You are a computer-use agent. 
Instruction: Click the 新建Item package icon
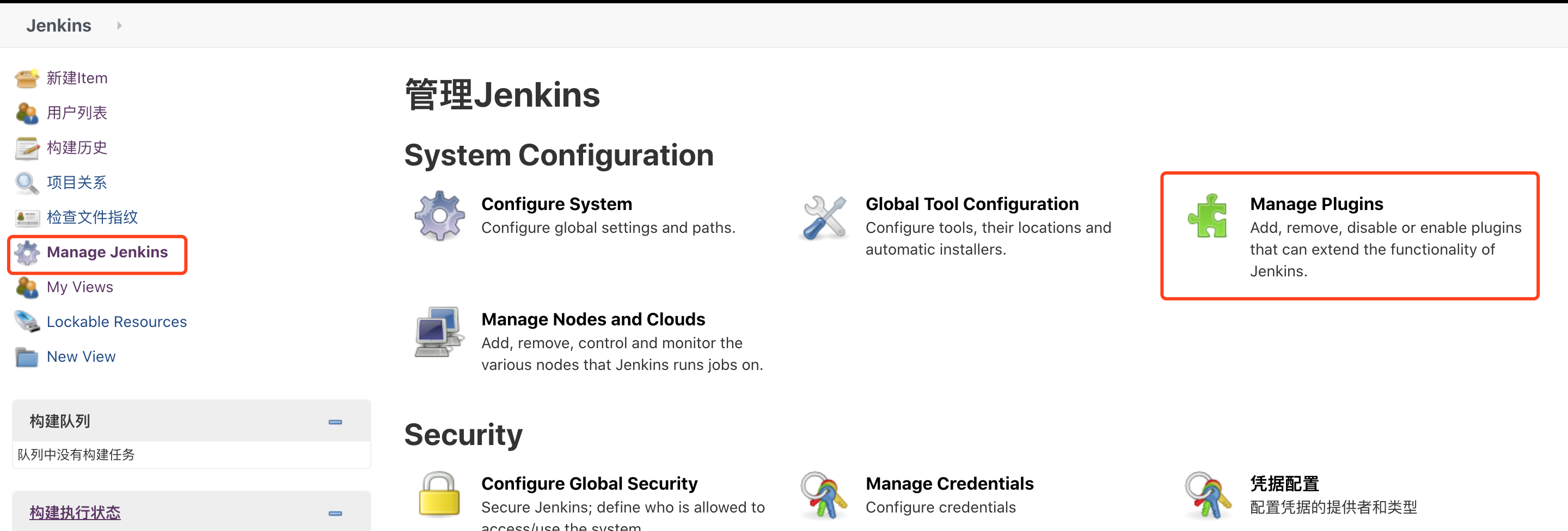pyautogui.click(x=27, y=78)
